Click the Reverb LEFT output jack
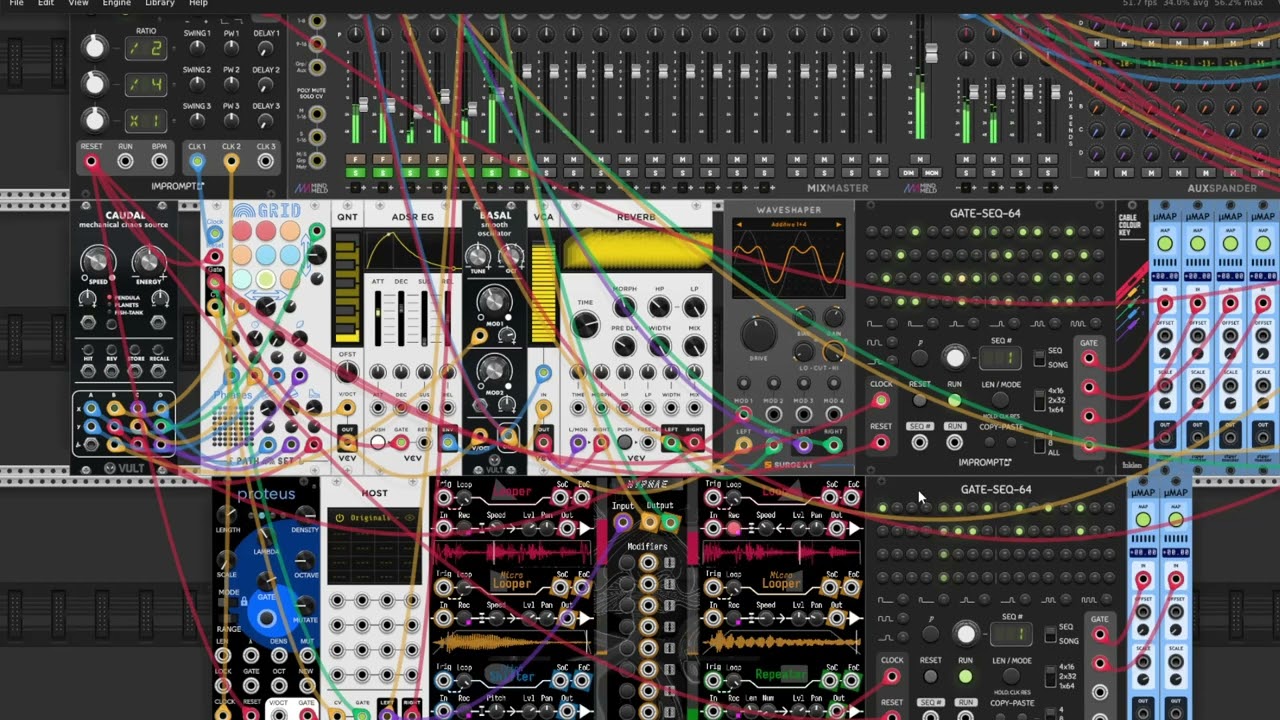 point(671,442)
